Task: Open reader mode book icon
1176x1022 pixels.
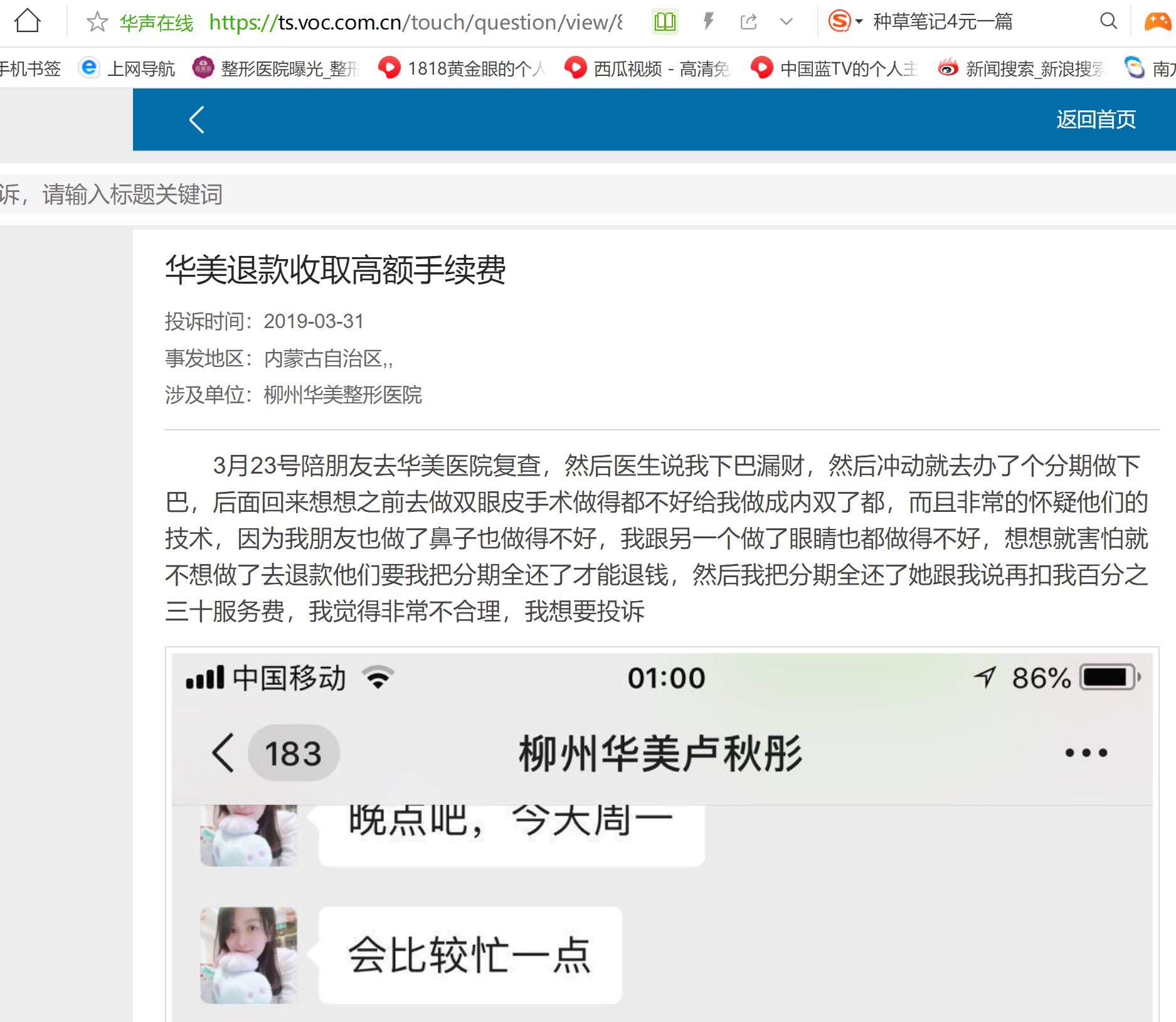Action: pos(665,22)
